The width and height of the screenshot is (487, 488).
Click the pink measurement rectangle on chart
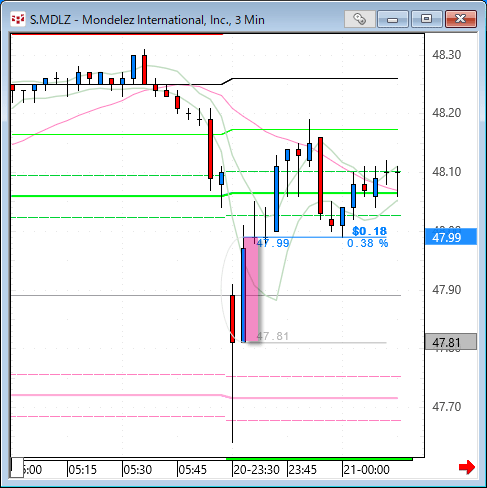tap(252, 289)
